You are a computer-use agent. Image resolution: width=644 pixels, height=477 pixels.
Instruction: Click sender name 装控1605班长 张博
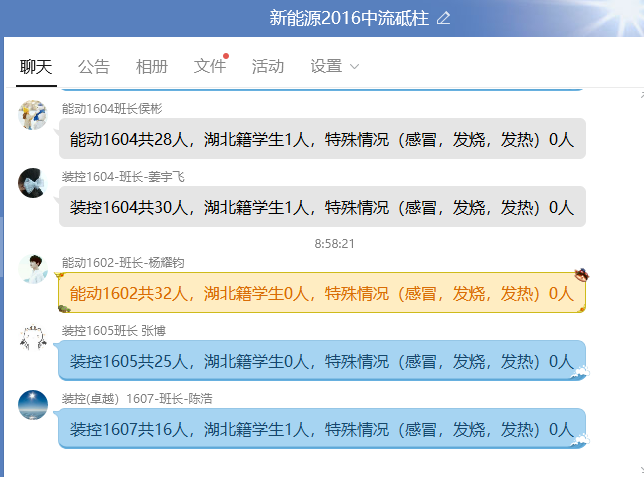point(114,330)
